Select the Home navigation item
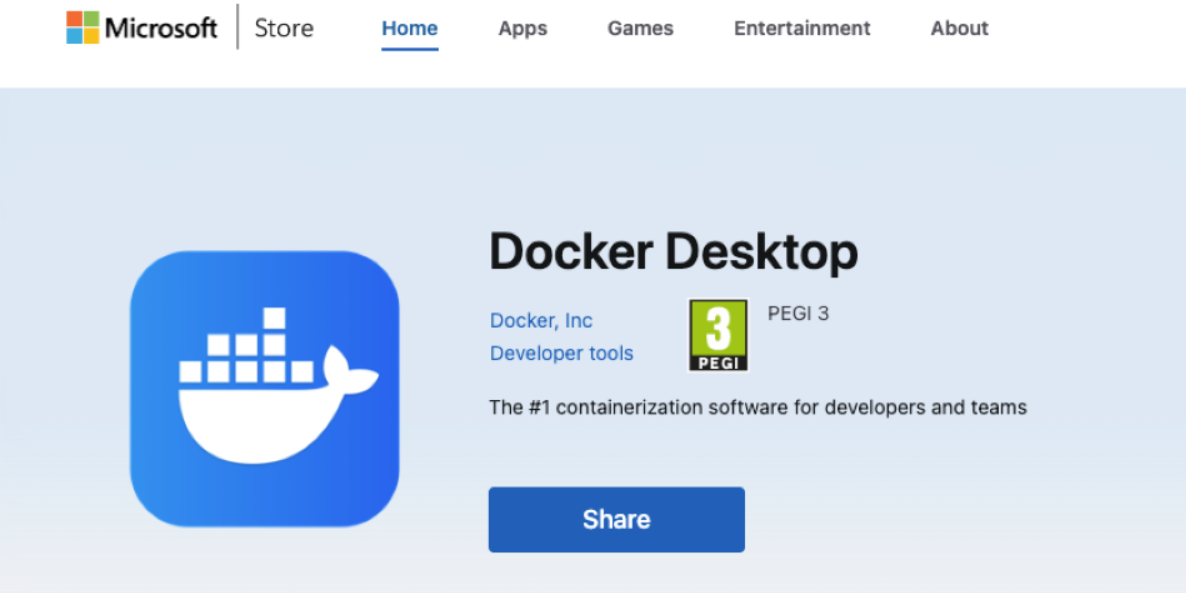1186x593 pixels. tap(409, 28)
